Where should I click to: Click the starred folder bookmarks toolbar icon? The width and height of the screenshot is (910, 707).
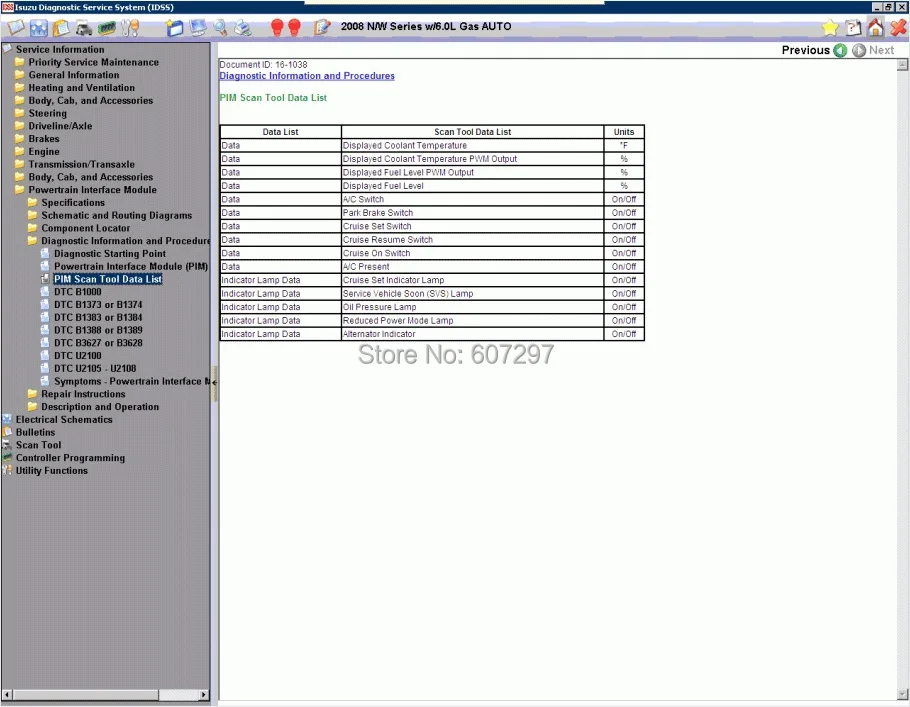click(174, 27)
